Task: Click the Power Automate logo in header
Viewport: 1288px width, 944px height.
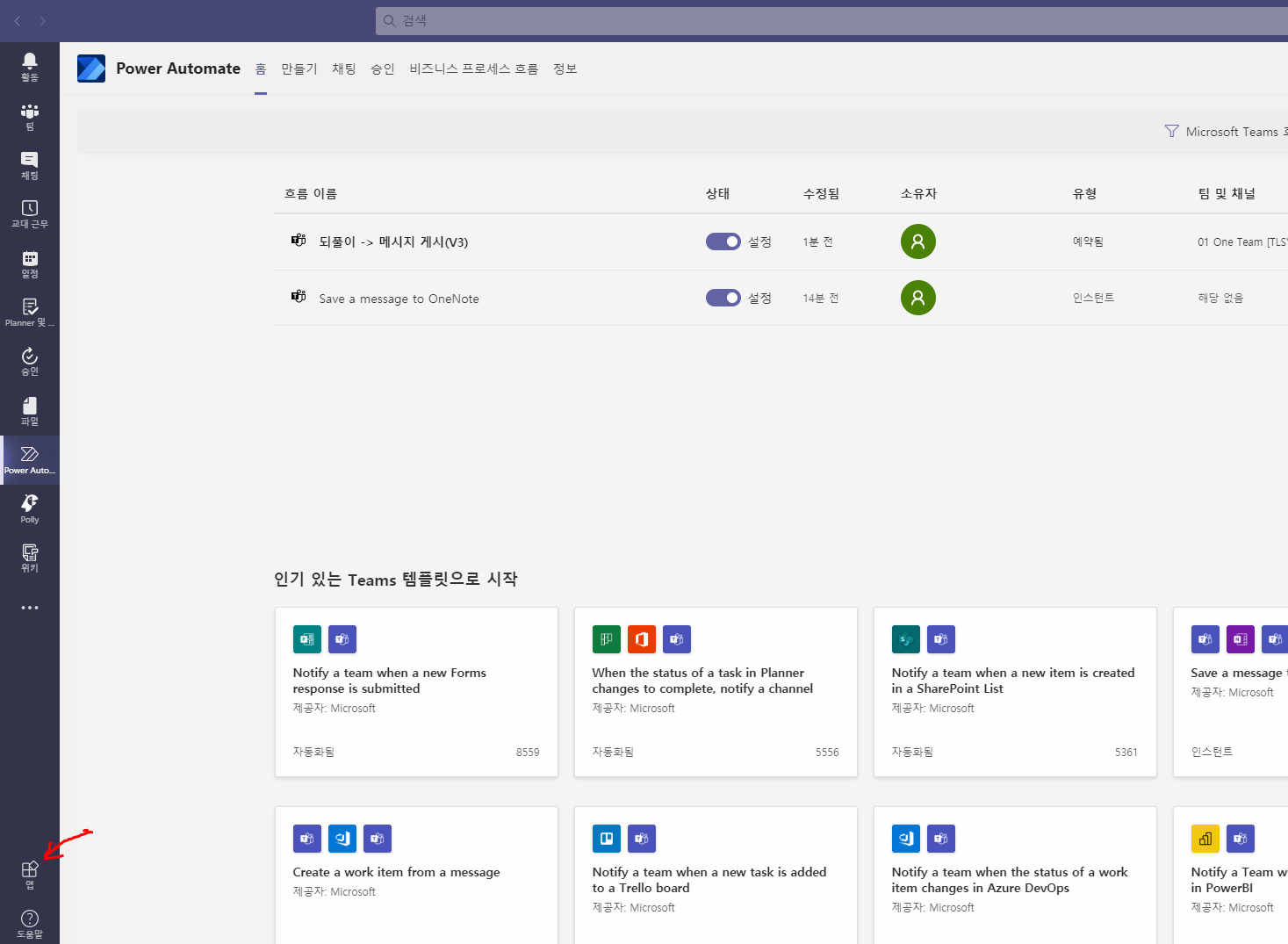Action: [x=91, y=68]
